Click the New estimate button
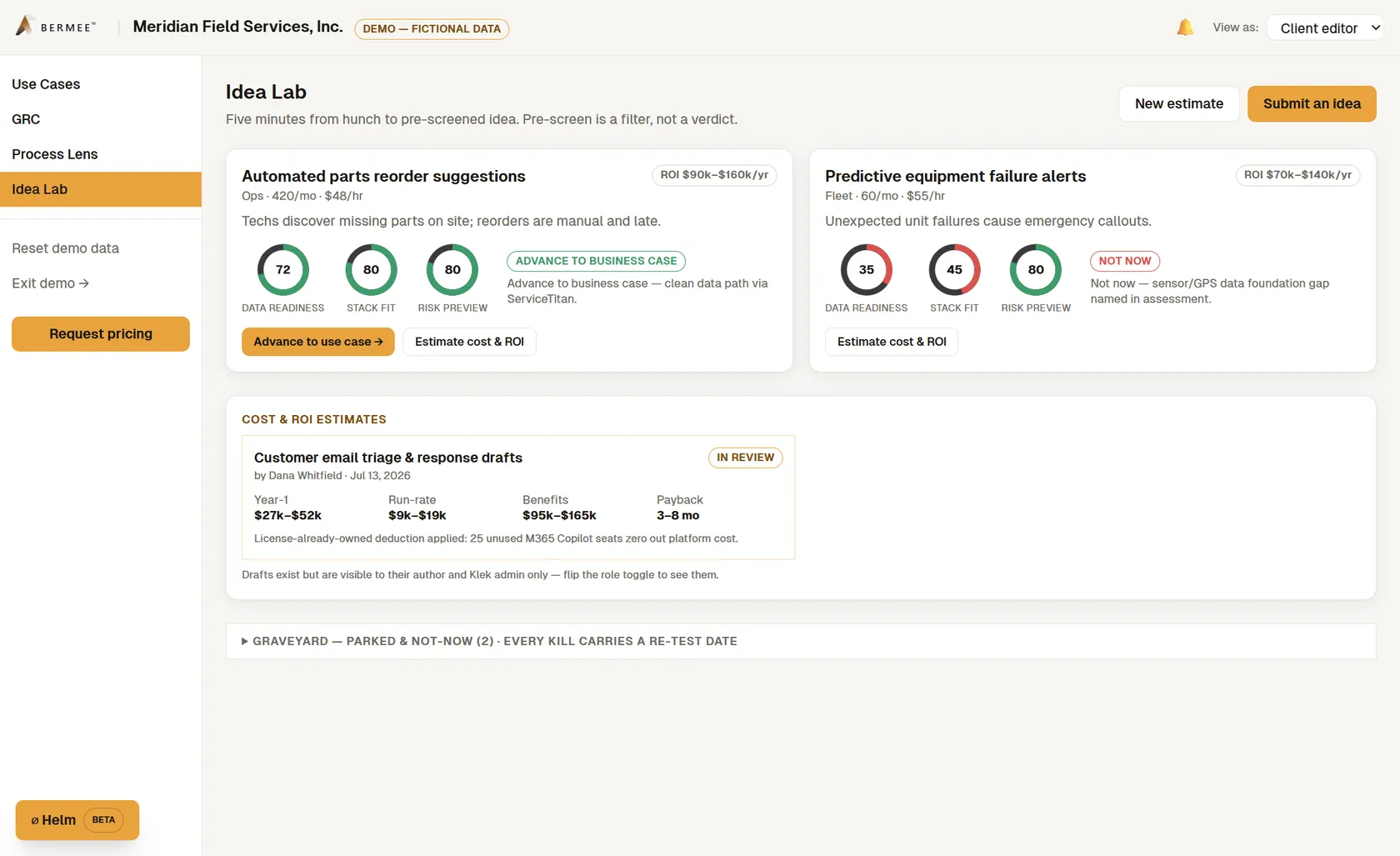 pyautogui.click(x=1178, y=103)
